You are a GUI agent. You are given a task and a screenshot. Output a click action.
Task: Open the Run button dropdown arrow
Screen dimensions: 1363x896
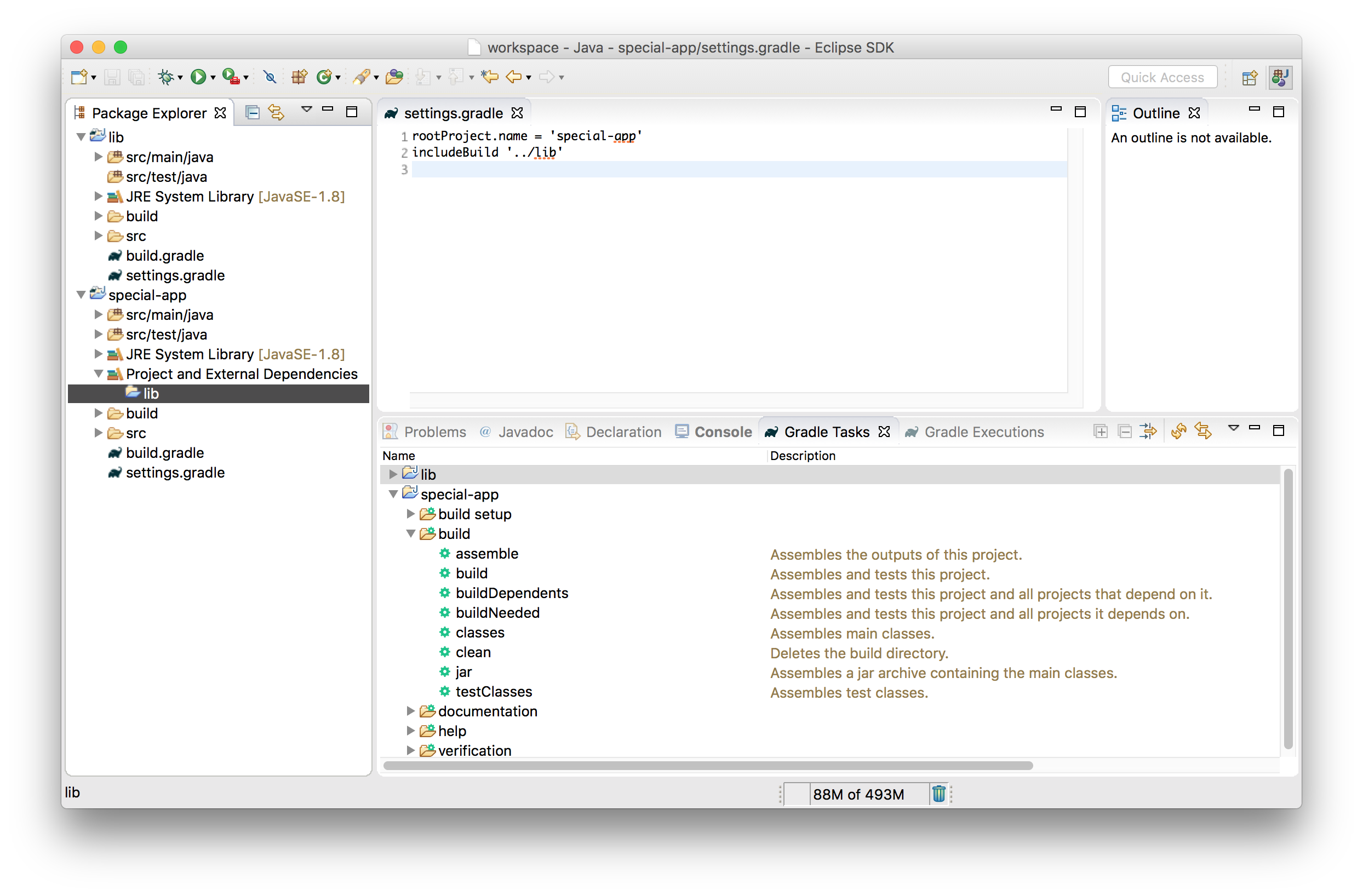tap(213, 78)
